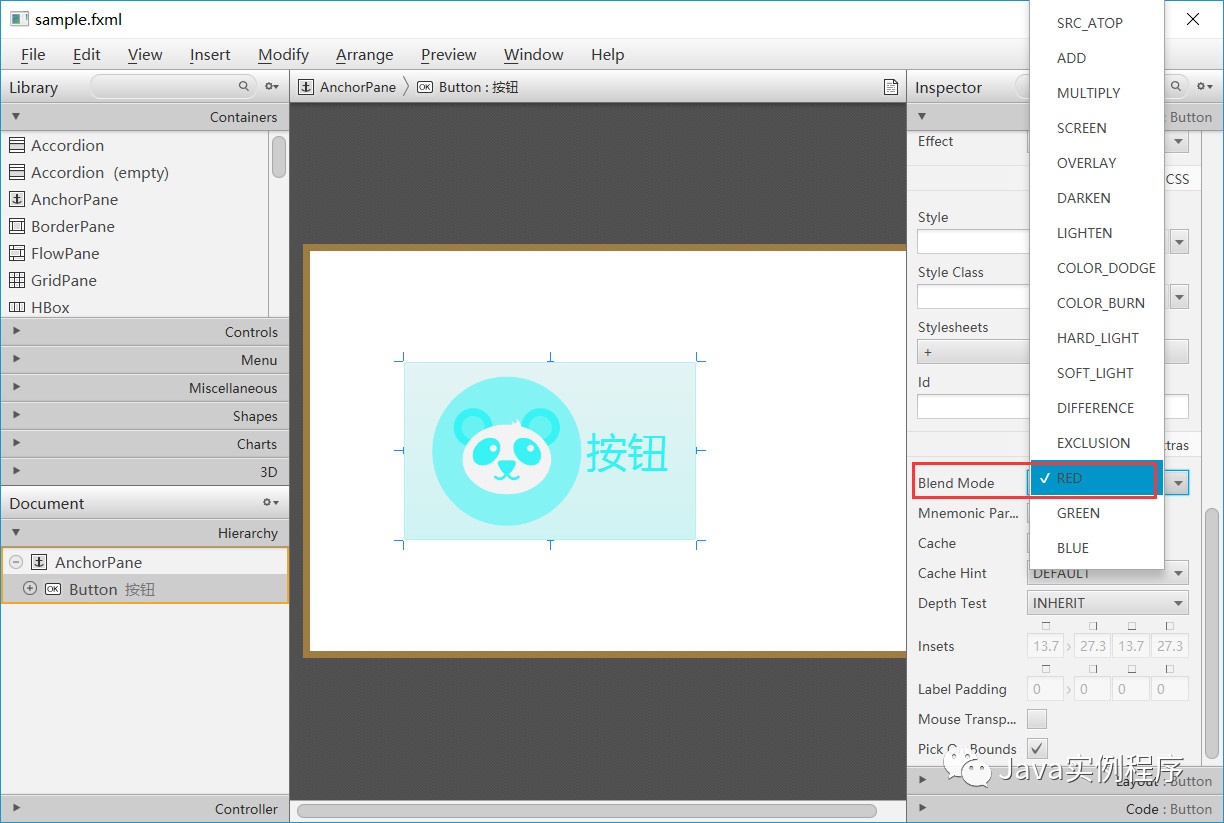Open the Modify menu
1224x823 pixels.
(283, 55)
